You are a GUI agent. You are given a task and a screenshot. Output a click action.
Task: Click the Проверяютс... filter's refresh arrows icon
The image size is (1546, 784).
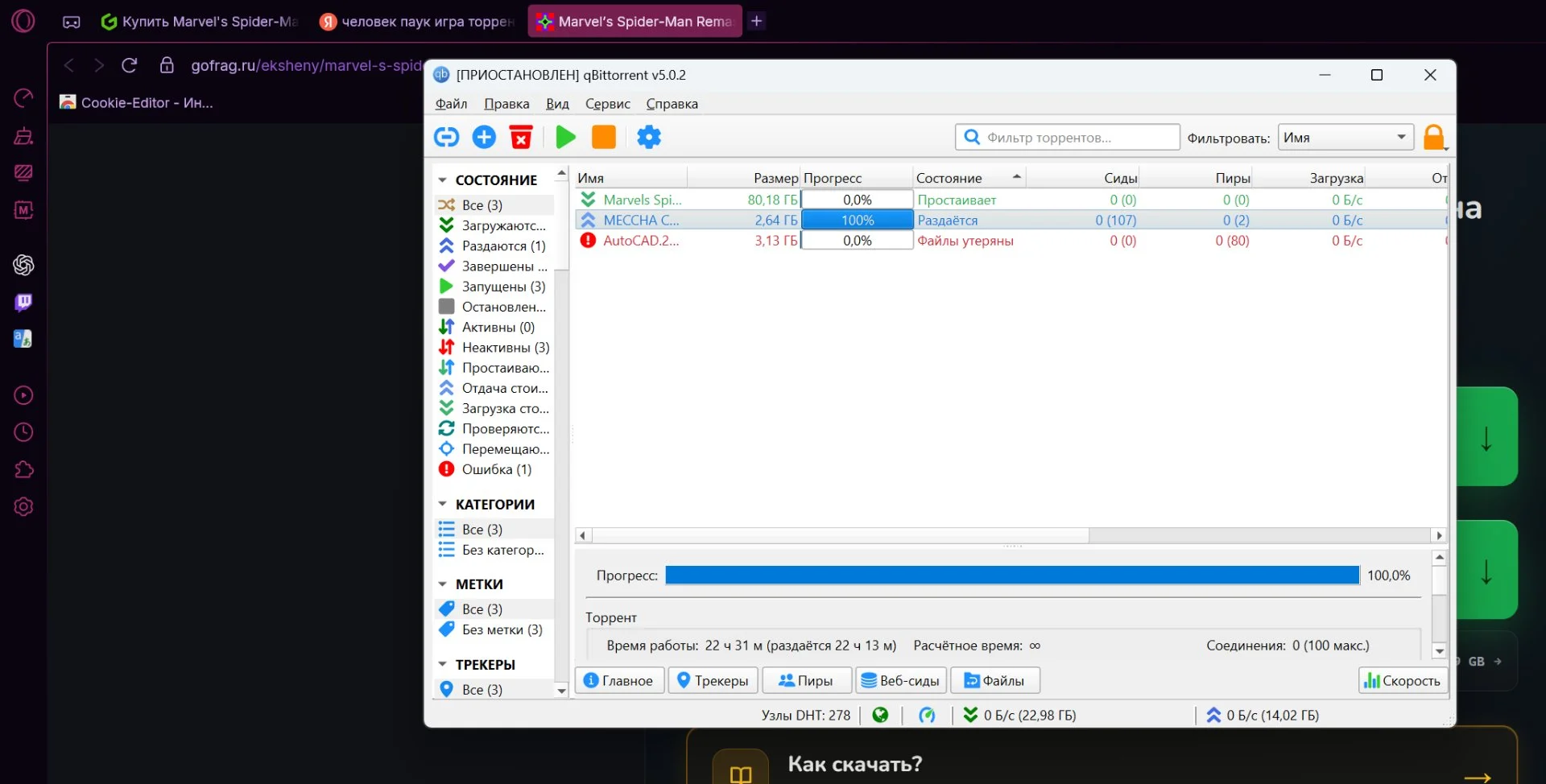(446, 428)
